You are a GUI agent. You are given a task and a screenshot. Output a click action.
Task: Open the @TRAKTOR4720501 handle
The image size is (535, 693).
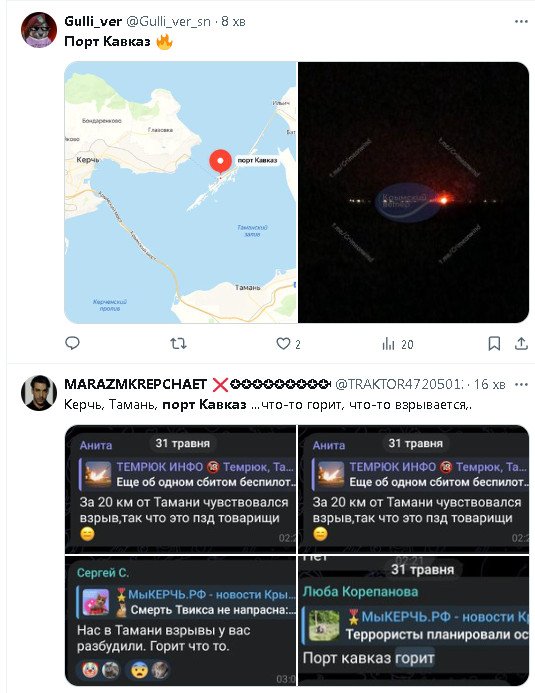point(399,384)
